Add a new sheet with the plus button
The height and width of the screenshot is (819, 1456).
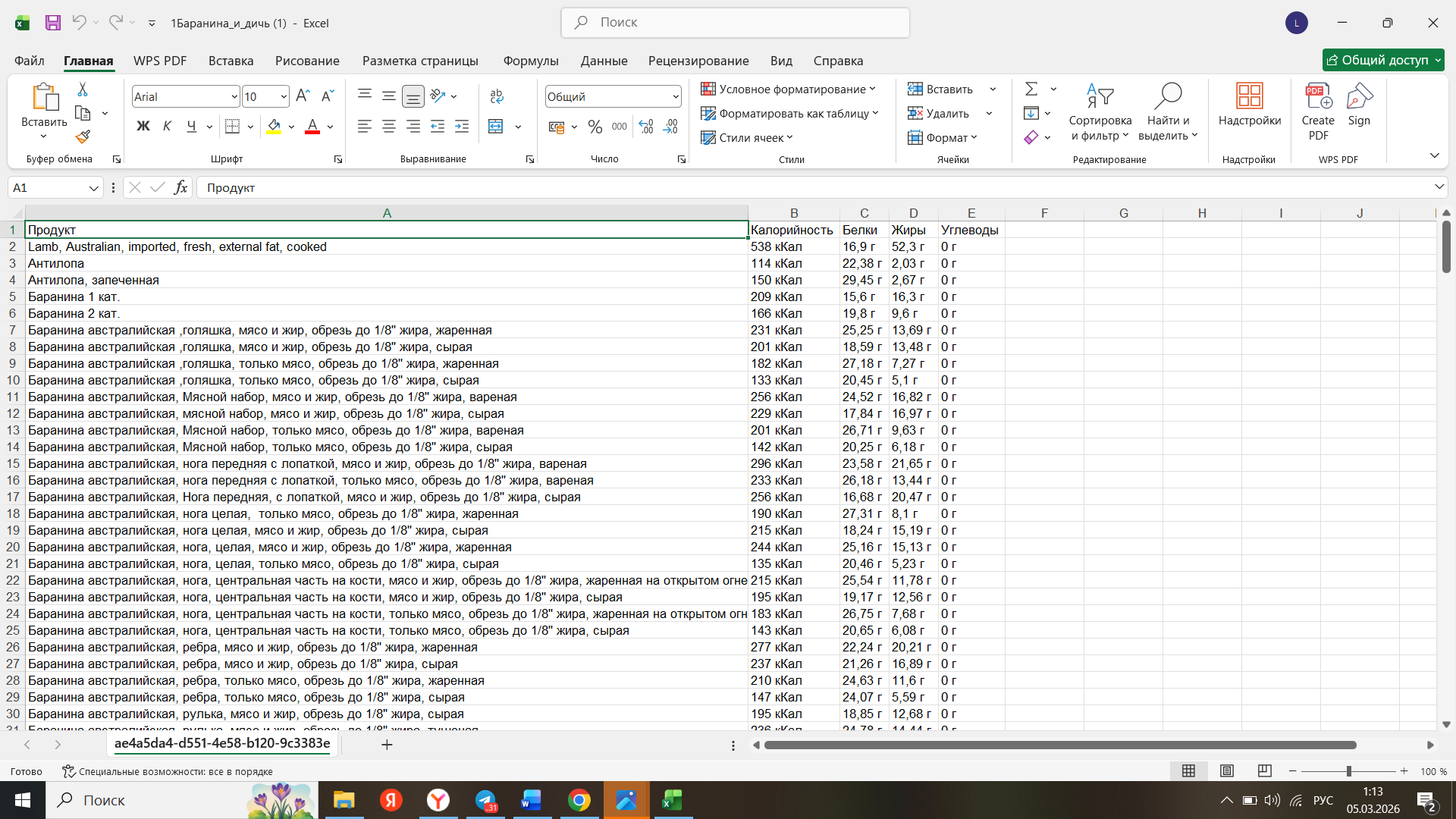pyautogui.click(x=387, y=745)
